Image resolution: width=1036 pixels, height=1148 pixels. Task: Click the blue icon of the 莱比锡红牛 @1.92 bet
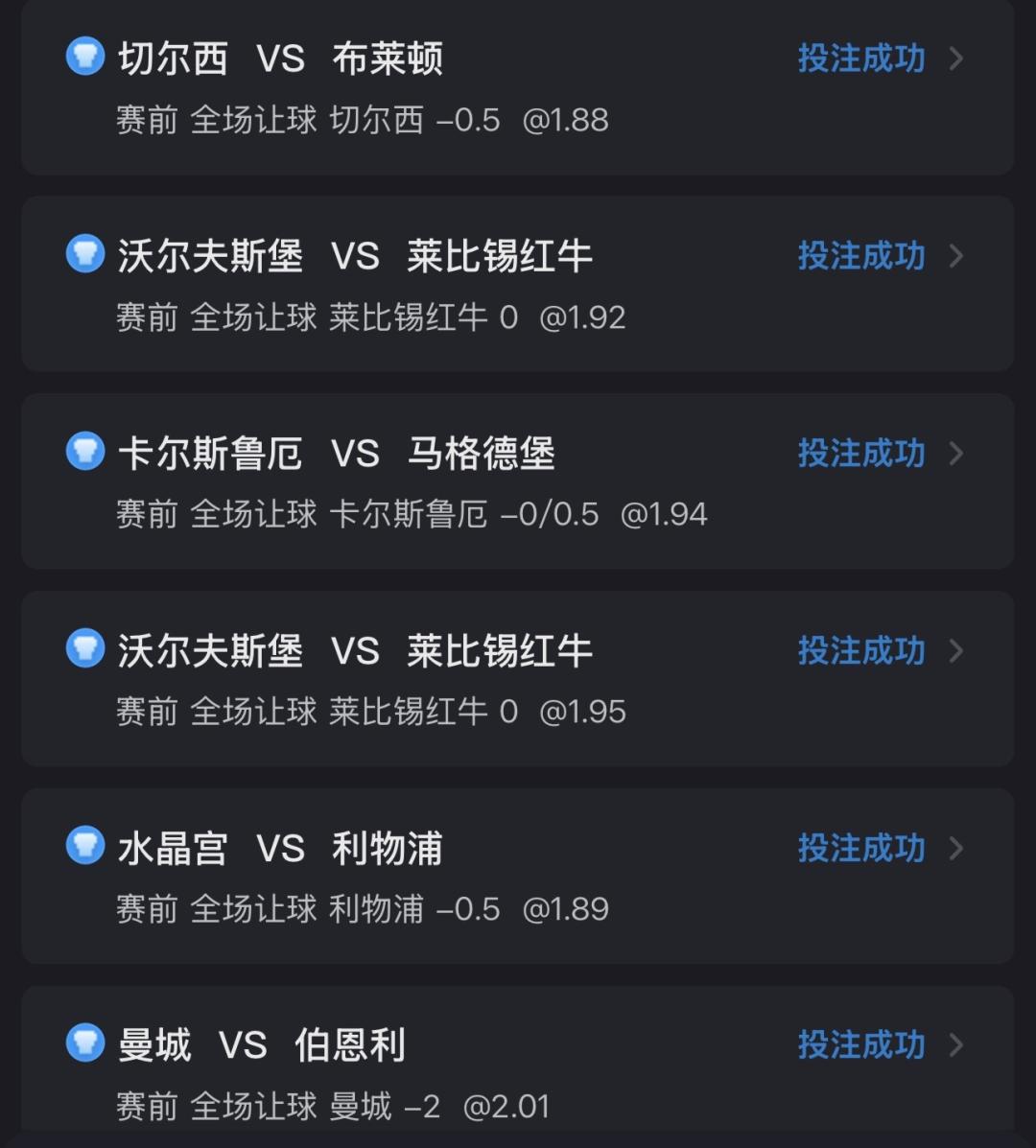click(84, 254)
